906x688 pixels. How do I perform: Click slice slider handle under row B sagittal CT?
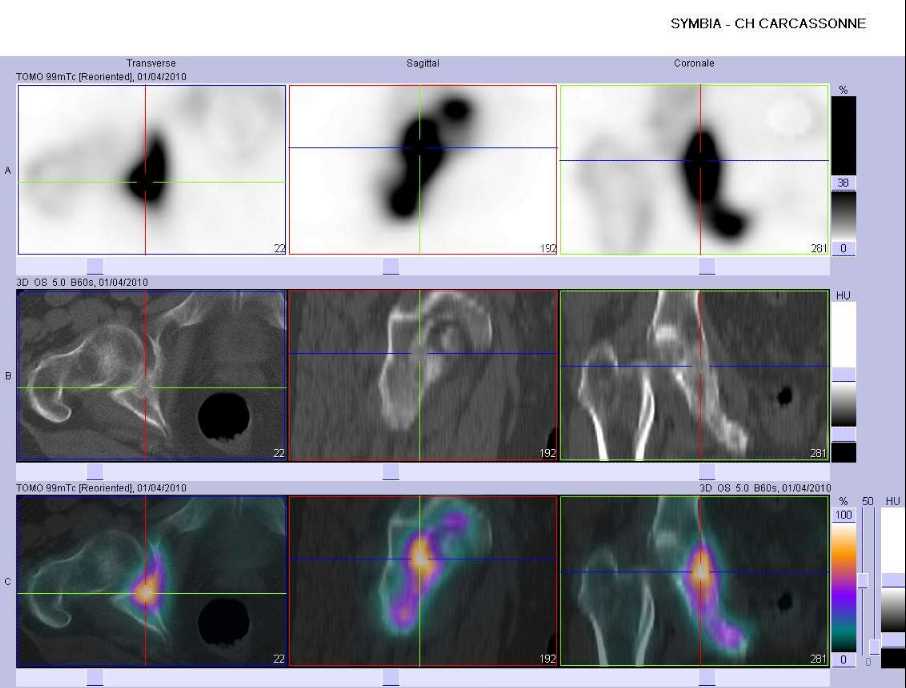[x=391, y=472]
